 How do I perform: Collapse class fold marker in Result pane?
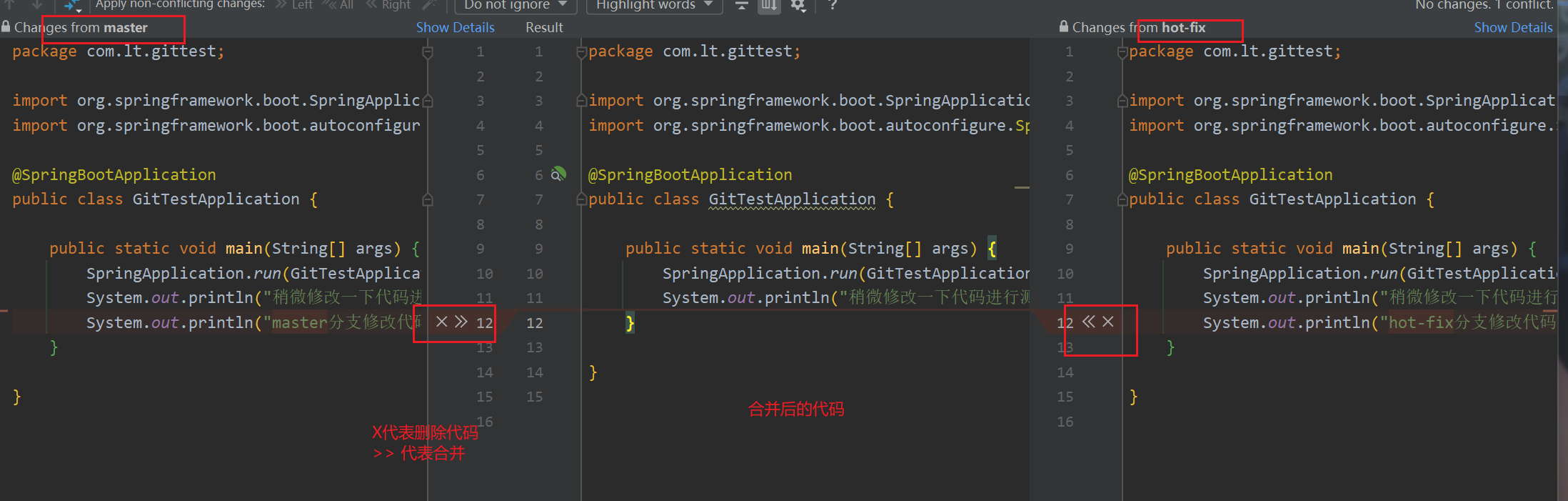(581, 199)
